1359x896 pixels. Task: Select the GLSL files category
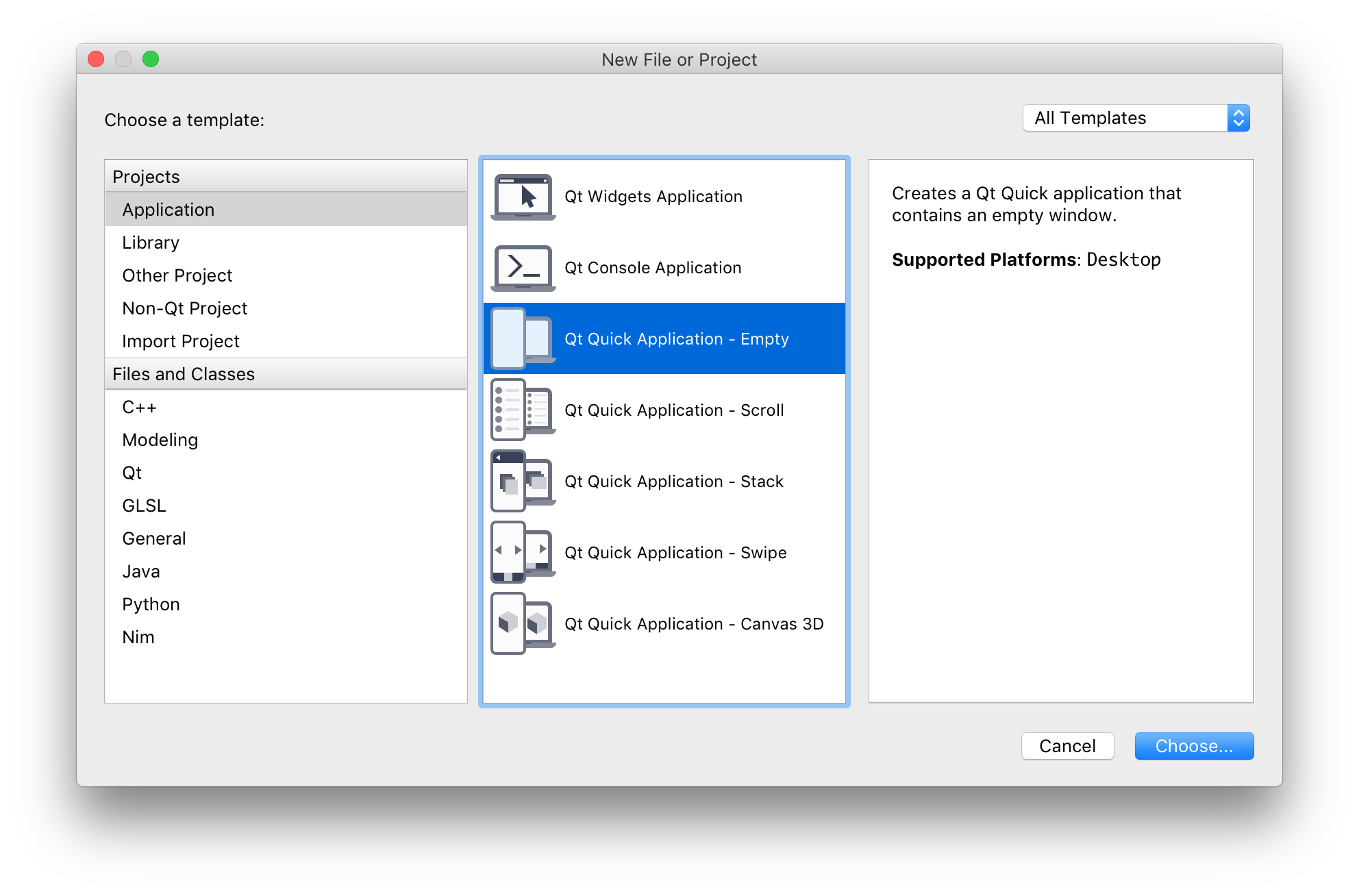tap(143, 505)
